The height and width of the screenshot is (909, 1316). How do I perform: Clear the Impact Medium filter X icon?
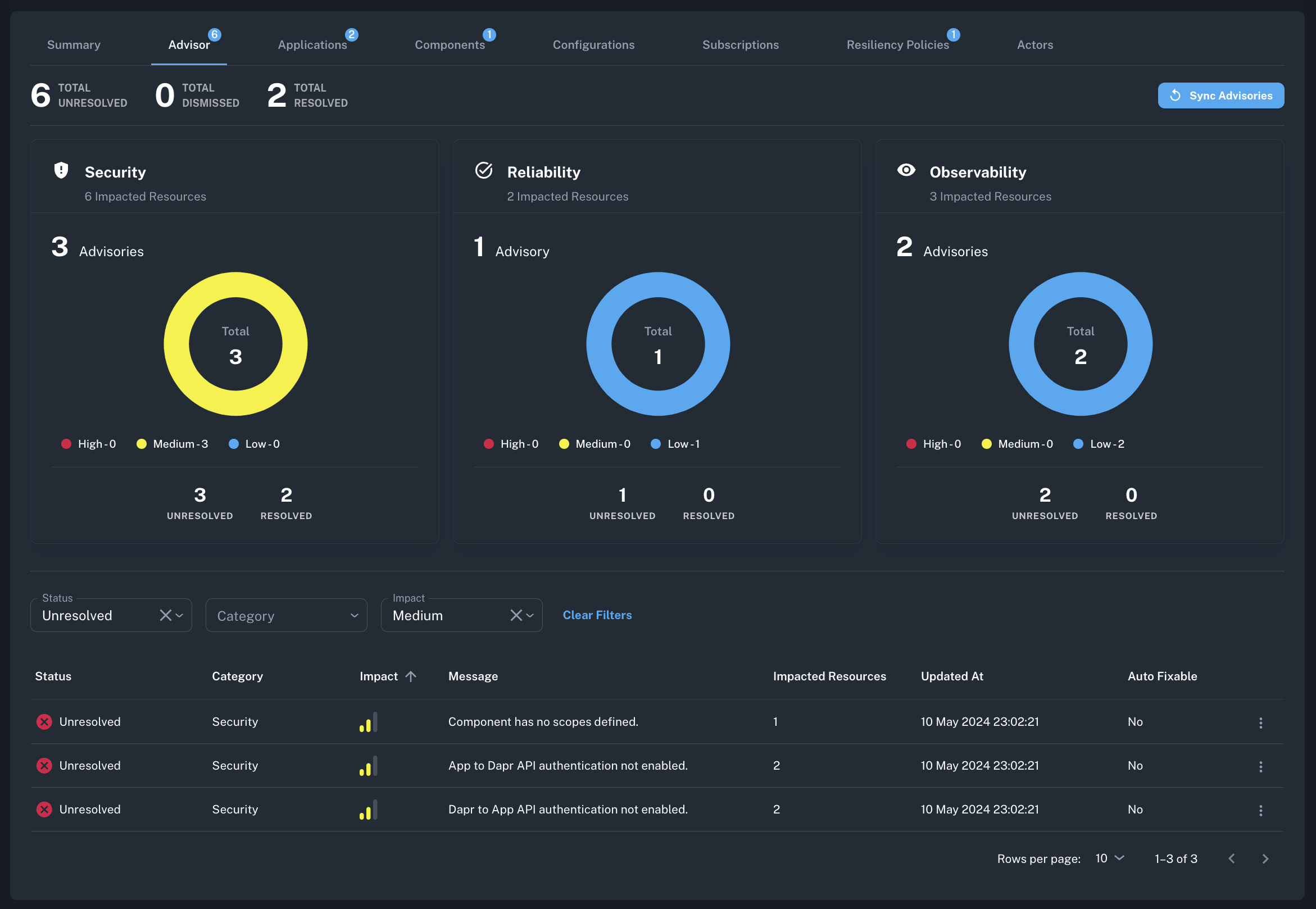[516, 615]
